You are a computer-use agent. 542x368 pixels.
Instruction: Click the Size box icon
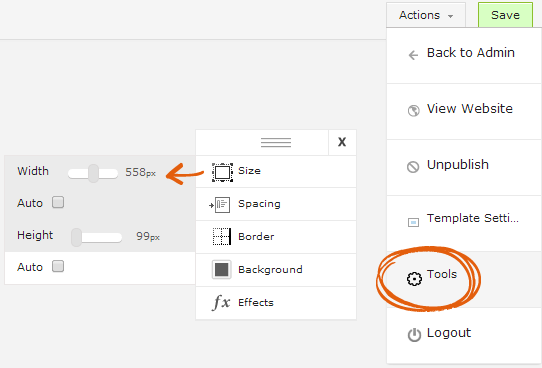point(222,172)
